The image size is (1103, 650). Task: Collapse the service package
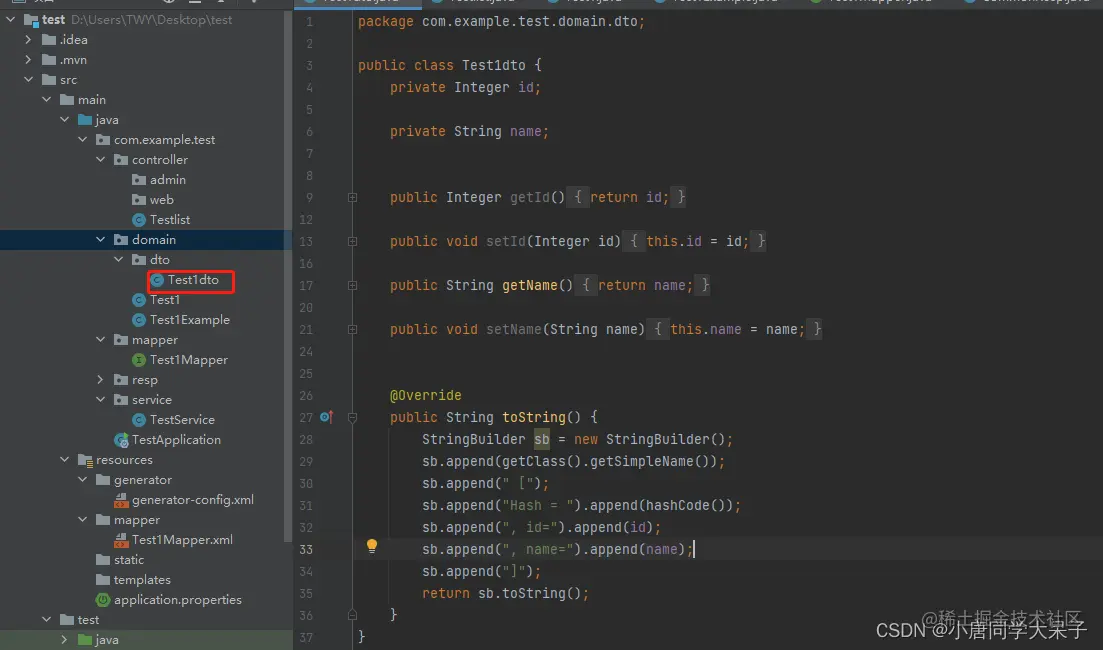click(x=101, y=400)
